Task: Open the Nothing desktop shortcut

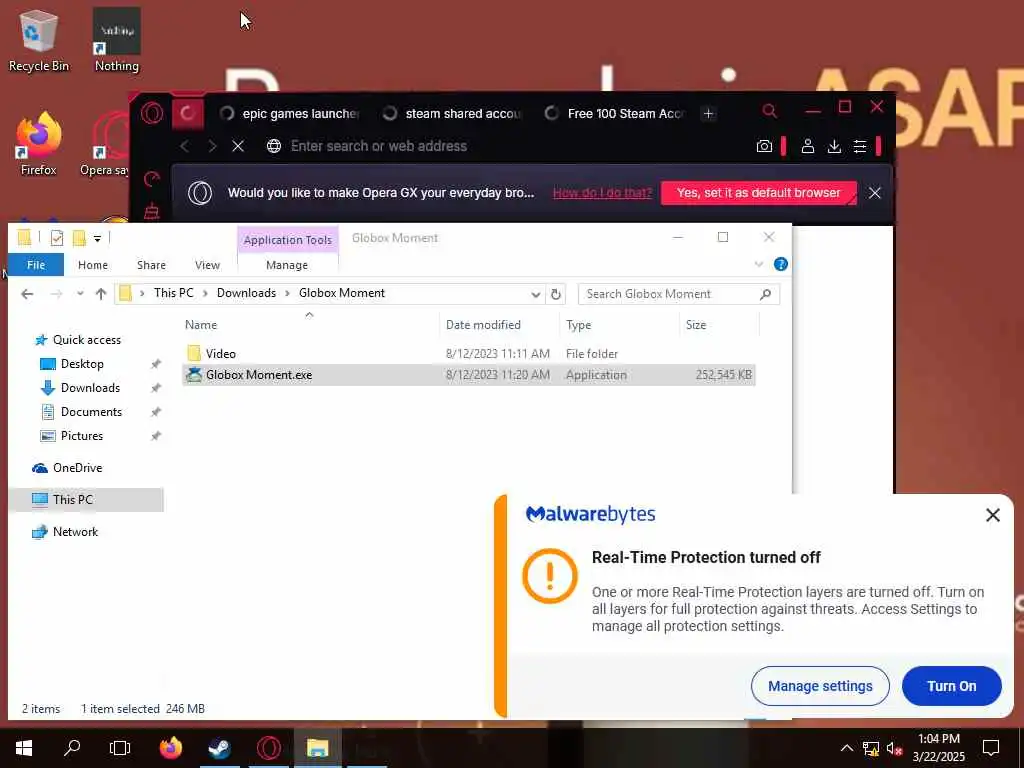Action: coord(116,40)
